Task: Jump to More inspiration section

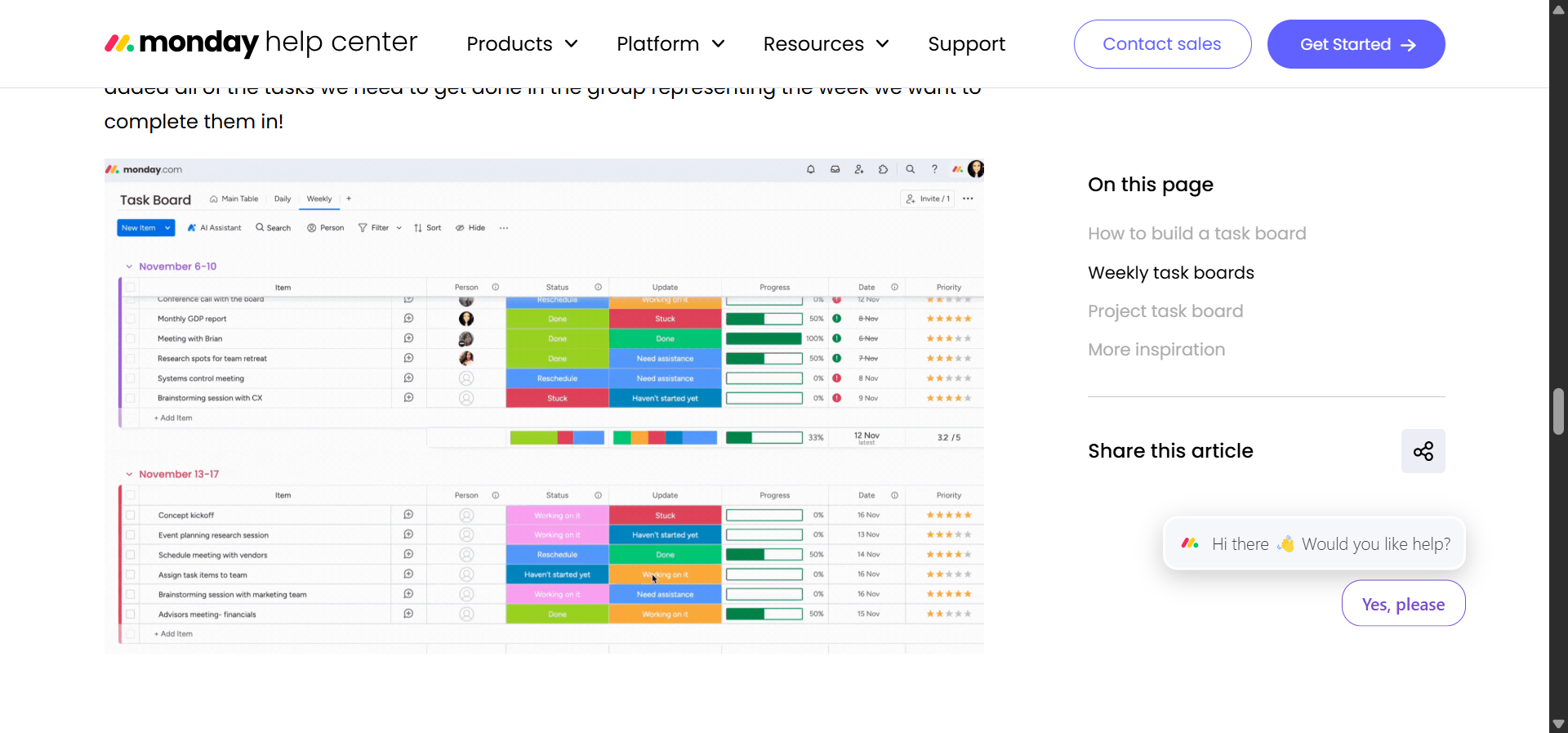Action: pos(1156,350)
